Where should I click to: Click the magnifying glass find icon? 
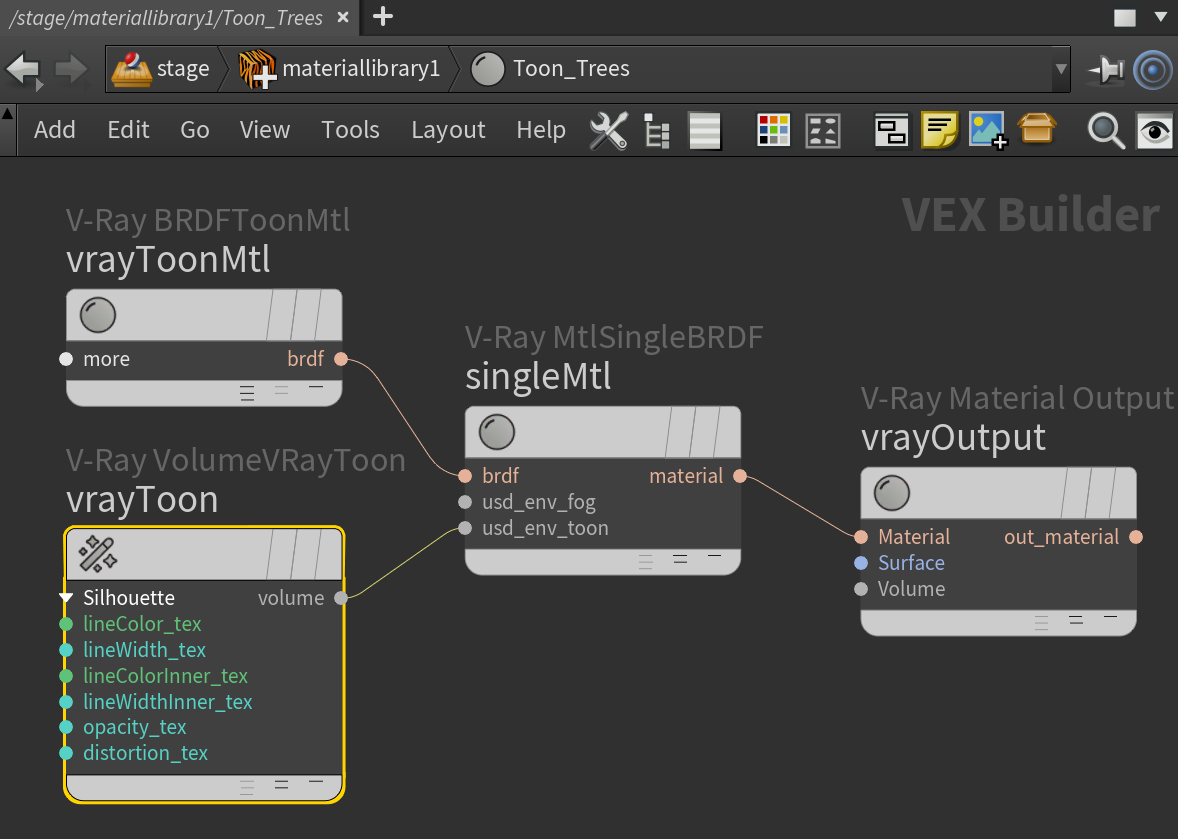tap(1106, 131)
